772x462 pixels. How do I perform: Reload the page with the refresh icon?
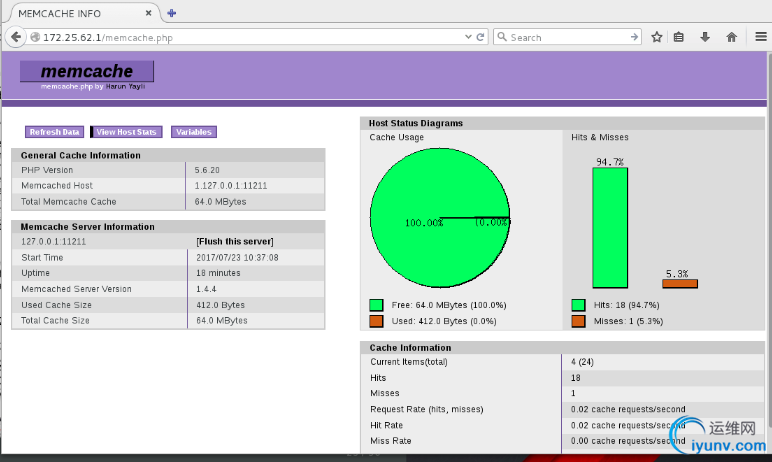481,37
